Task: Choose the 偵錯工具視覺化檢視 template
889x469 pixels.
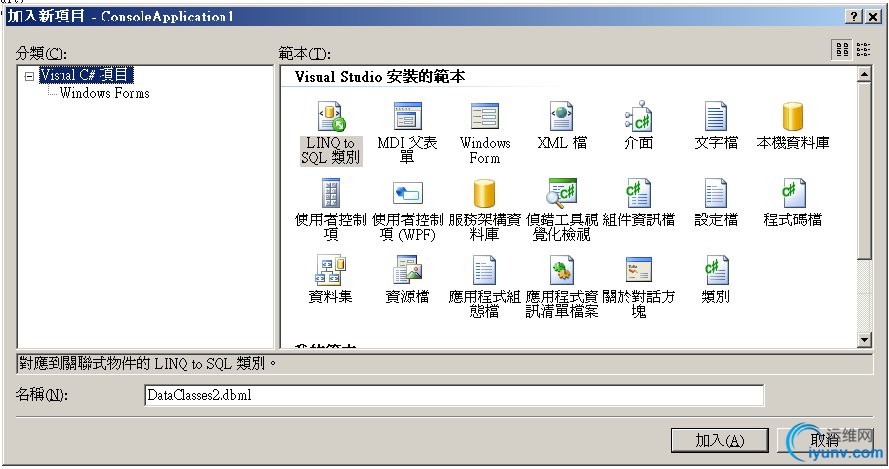Action: point(561,210)
